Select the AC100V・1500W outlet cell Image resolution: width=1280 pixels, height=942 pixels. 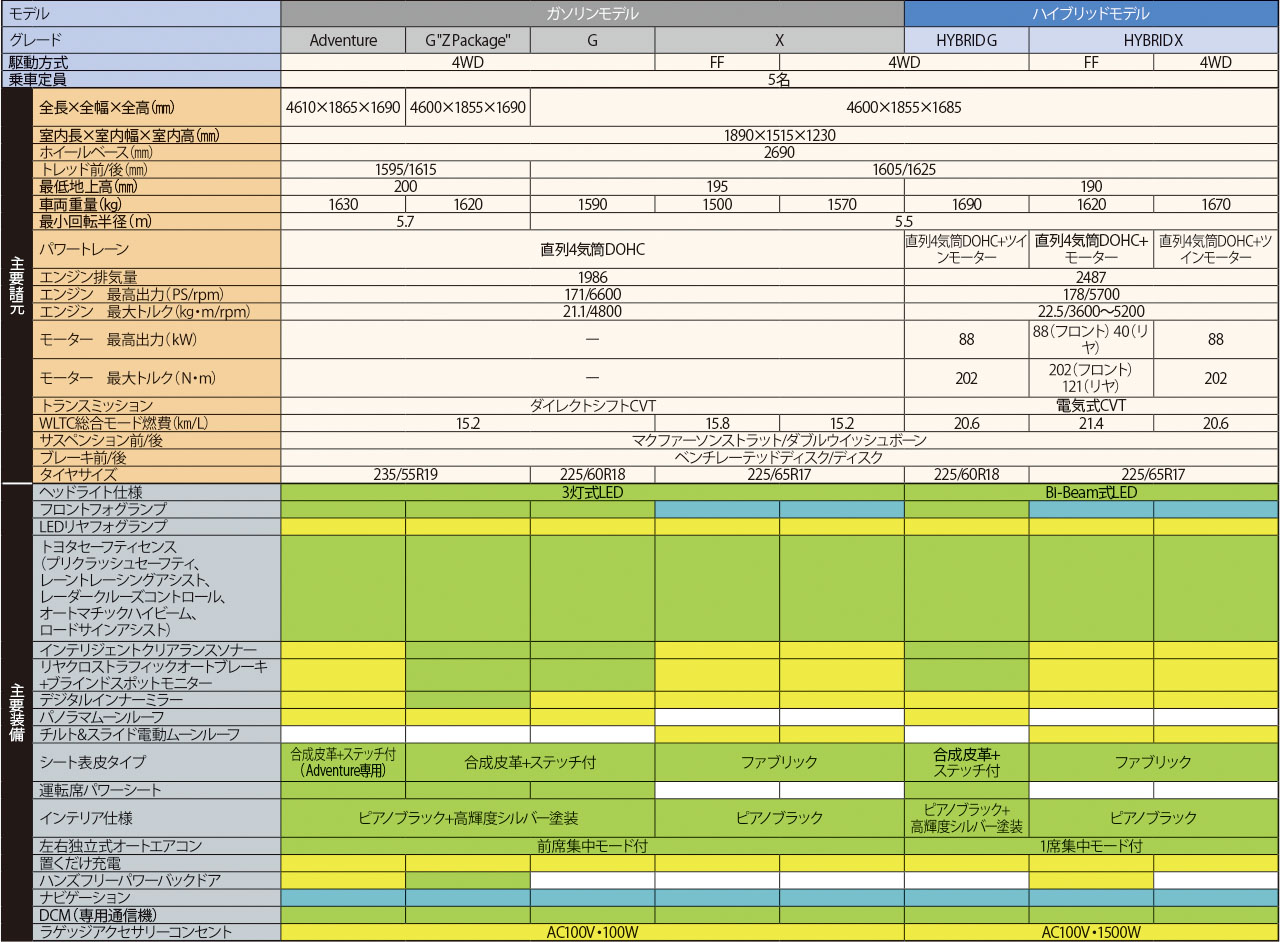tap(1092, 932)
